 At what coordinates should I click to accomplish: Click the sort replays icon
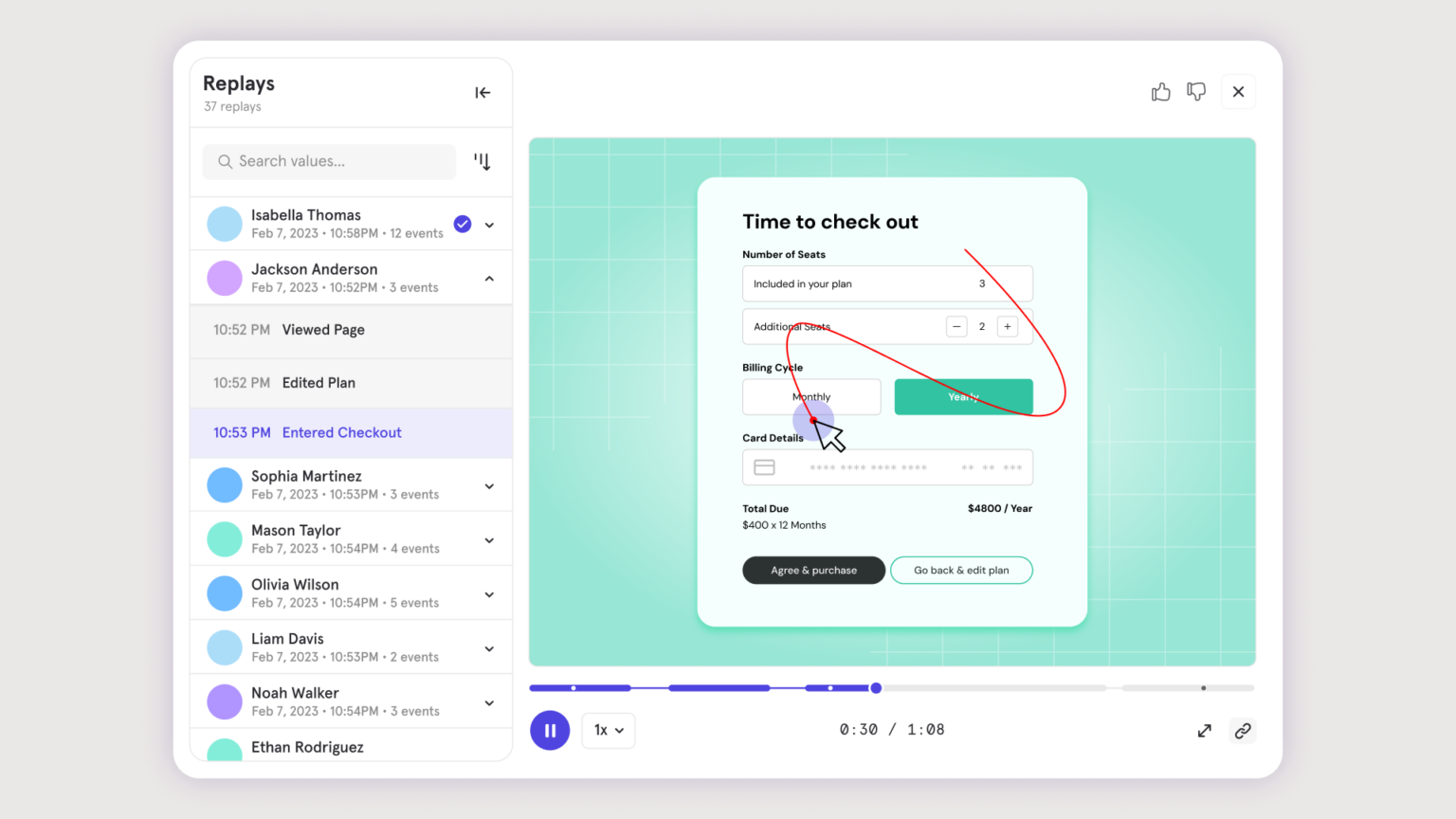click(482, 162)
